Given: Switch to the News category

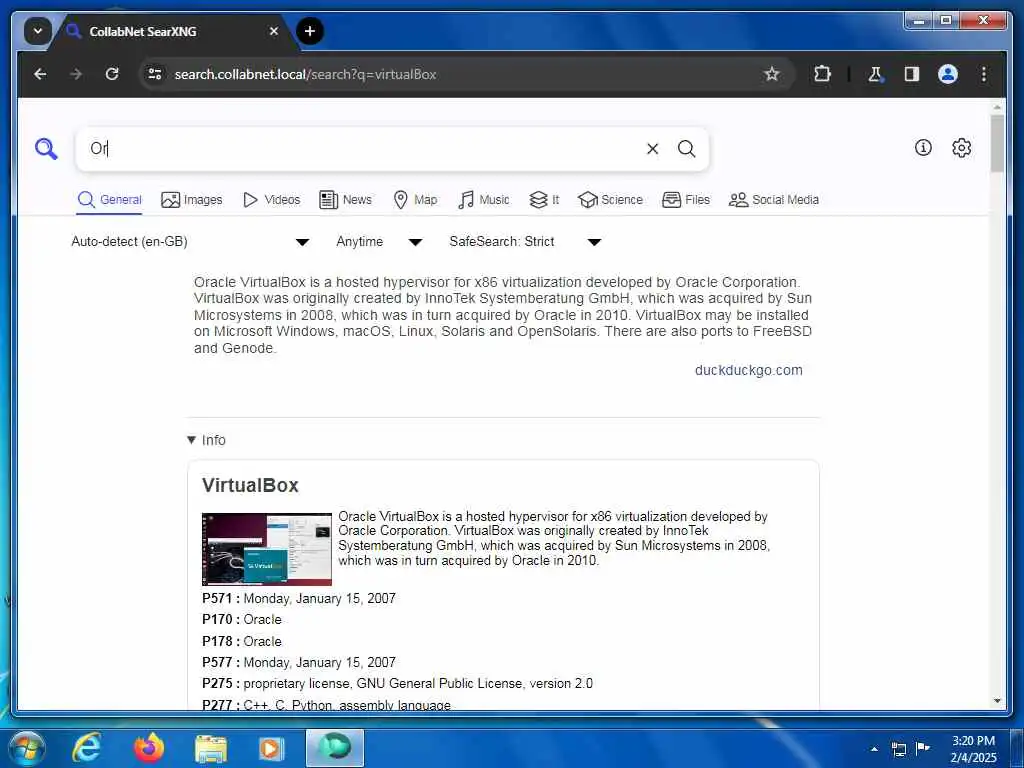Looking at the screenshot, I should [x=345, y=200].
